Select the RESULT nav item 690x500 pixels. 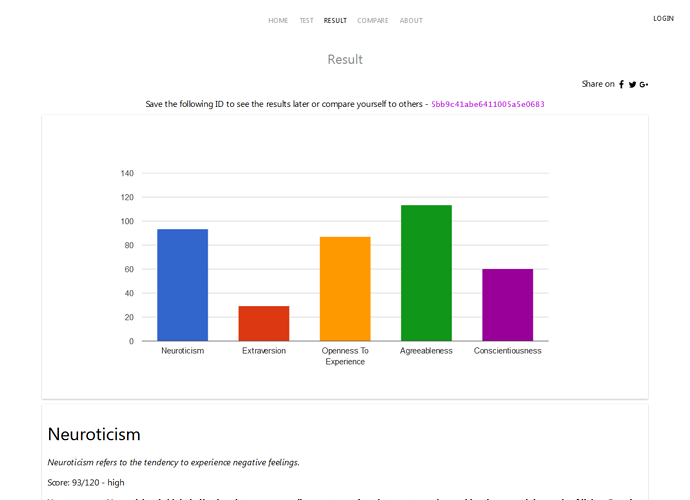point(335,21)
